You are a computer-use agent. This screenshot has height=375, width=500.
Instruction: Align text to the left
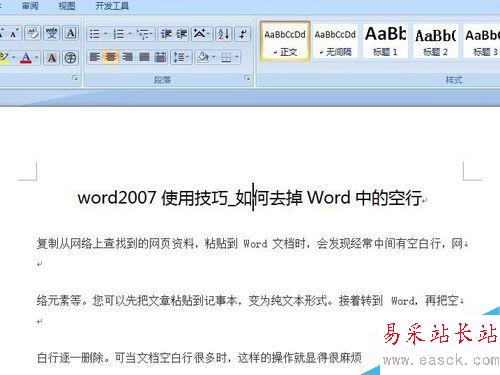tap(95, 57)
